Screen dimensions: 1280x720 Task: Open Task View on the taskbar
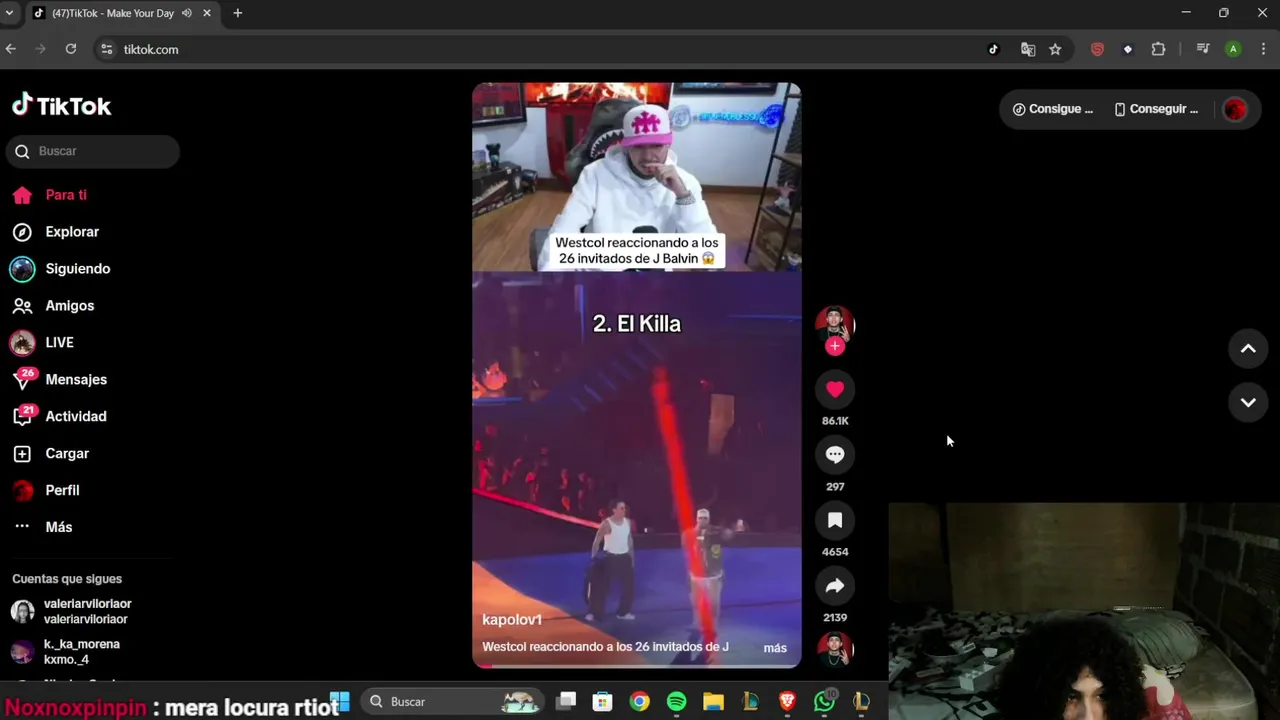tap(566, 702)
